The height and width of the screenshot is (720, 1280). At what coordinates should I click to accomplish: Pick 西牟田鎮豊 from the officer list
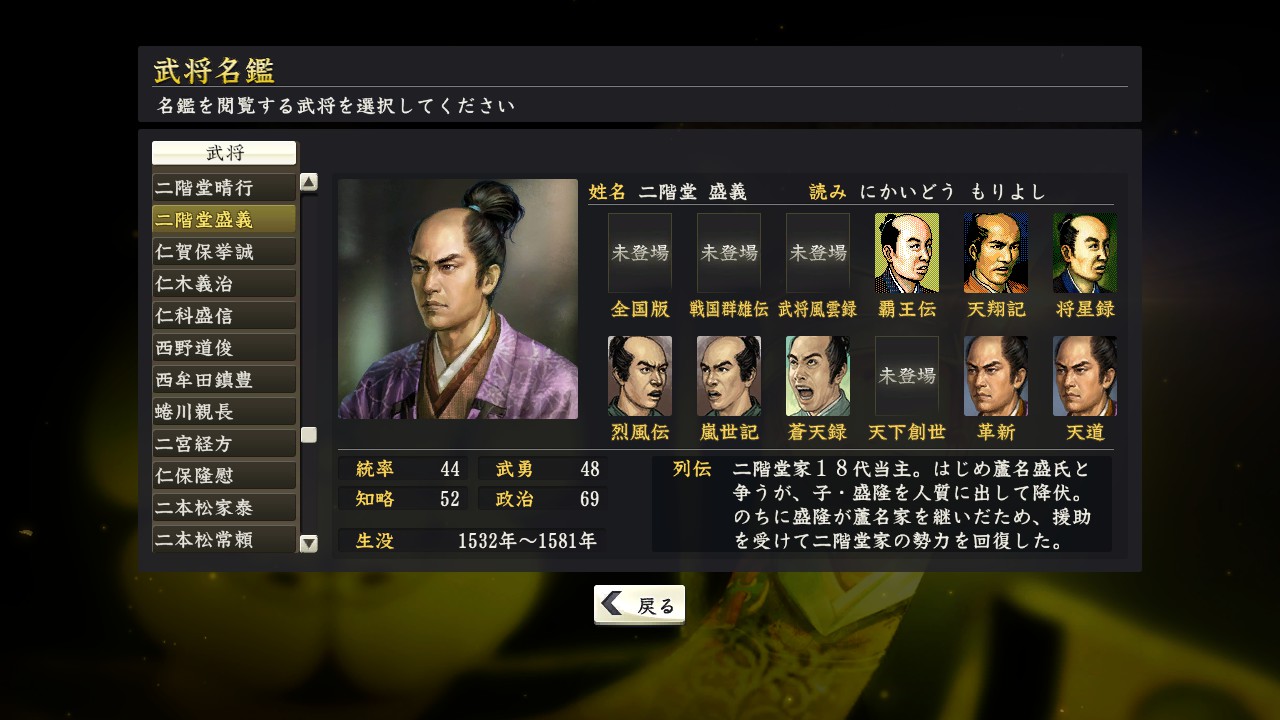[224, 380]
